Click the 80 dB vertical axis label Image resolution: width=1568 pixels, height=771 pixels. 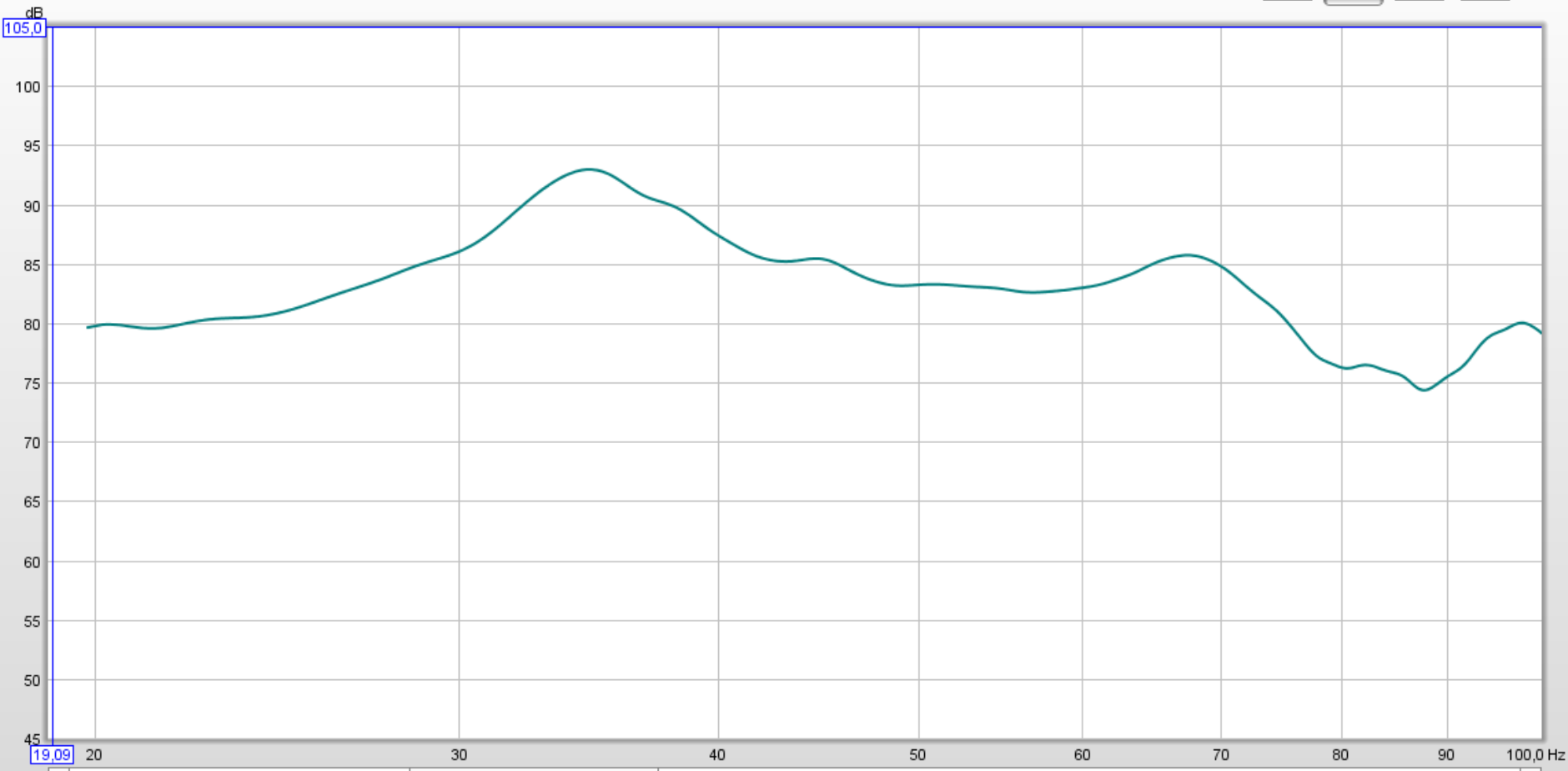tap(31, 325)
